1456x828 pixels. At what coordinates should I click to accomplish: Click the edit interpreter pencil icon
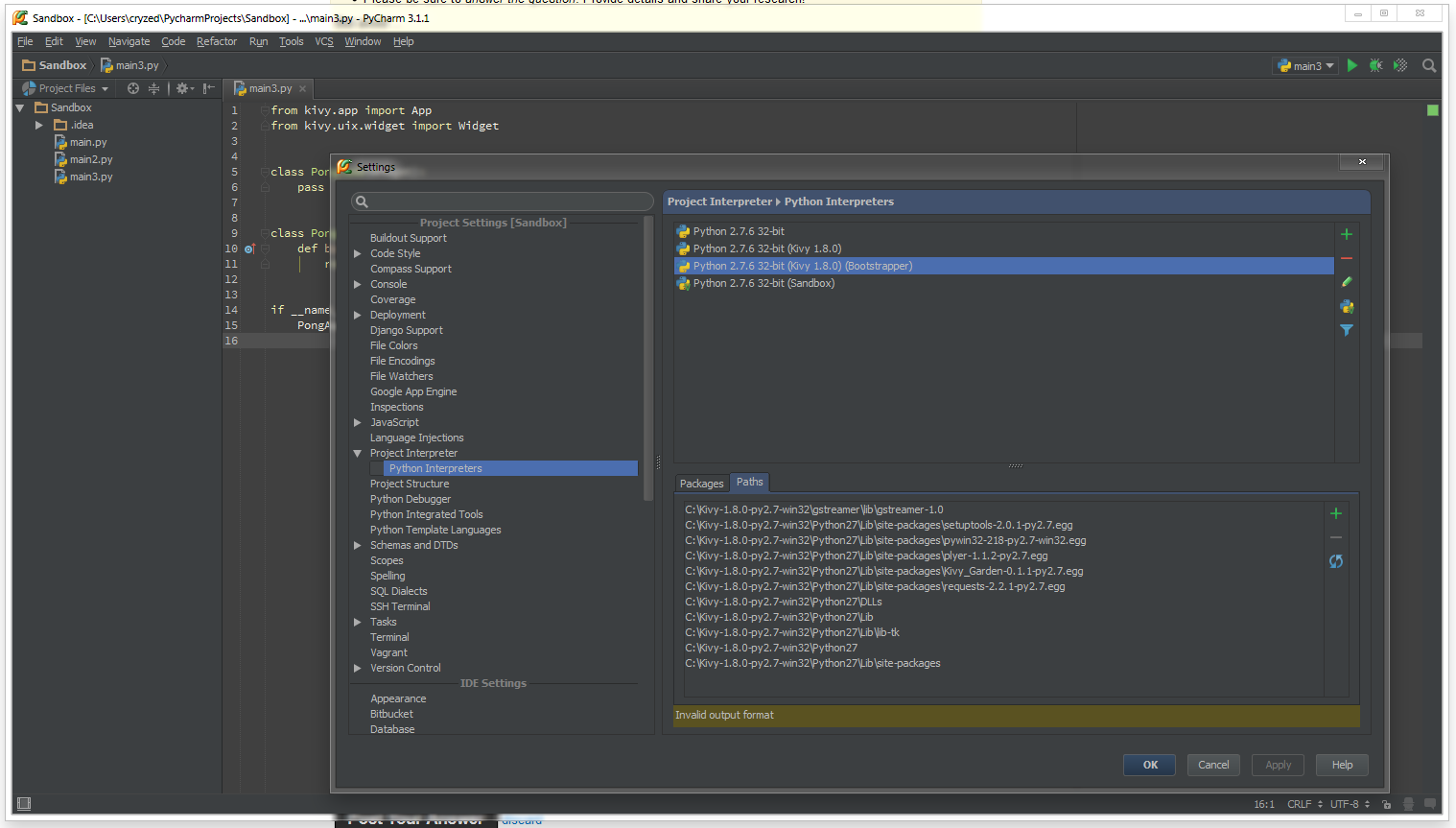[1347, 282]
